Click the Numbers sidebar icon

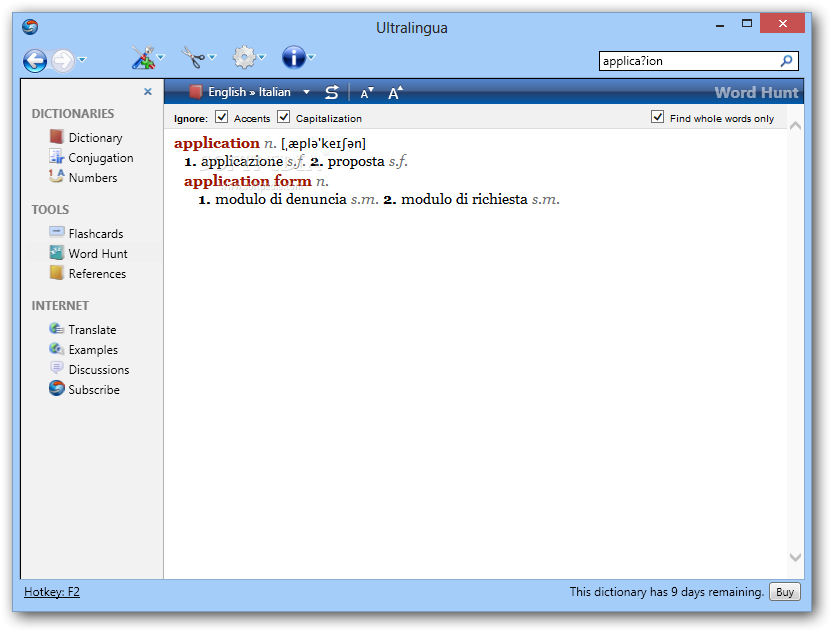(56, 176)
